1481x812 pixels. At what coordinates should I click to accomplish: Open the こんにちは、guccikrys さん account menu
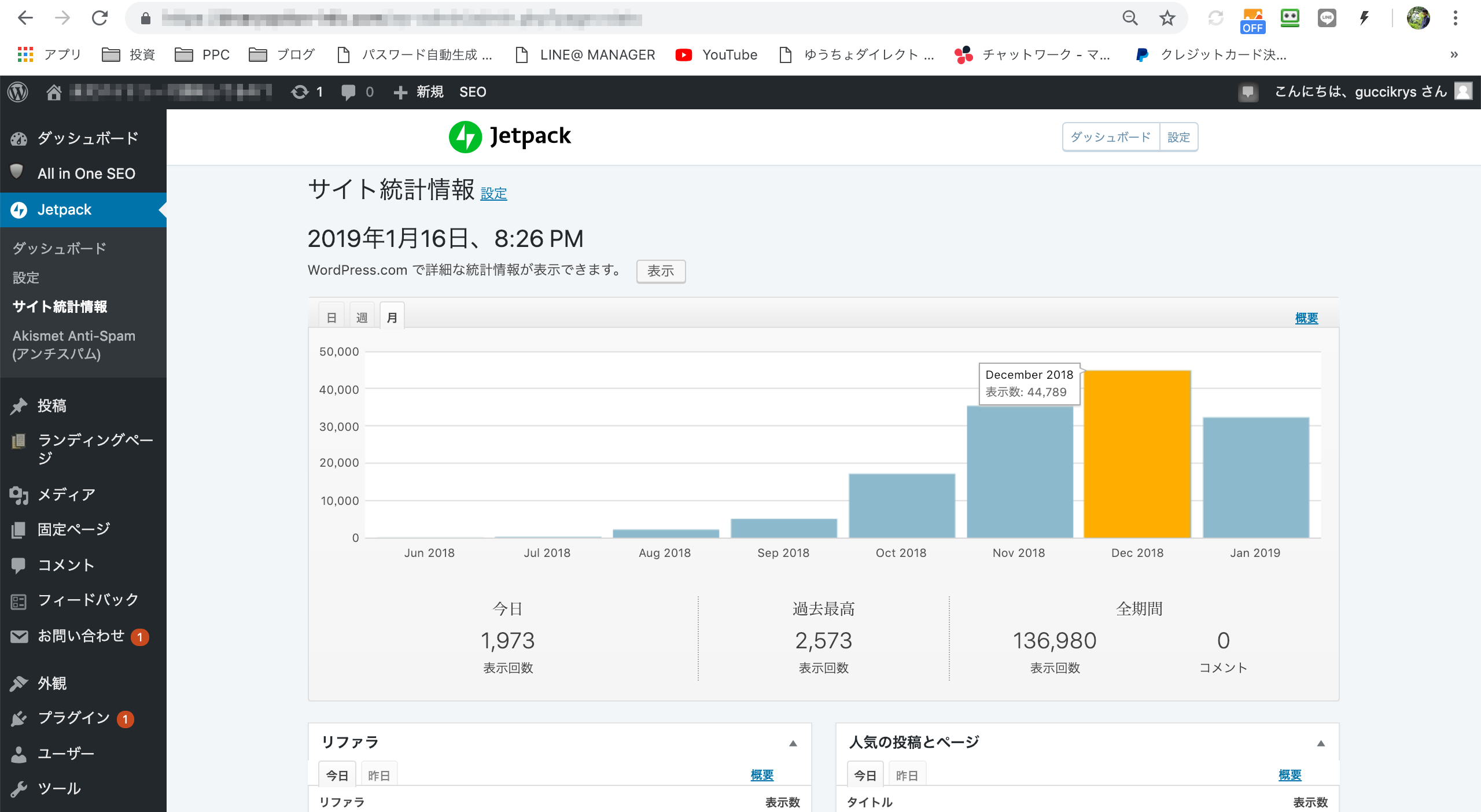click(x=1373, y=92)
